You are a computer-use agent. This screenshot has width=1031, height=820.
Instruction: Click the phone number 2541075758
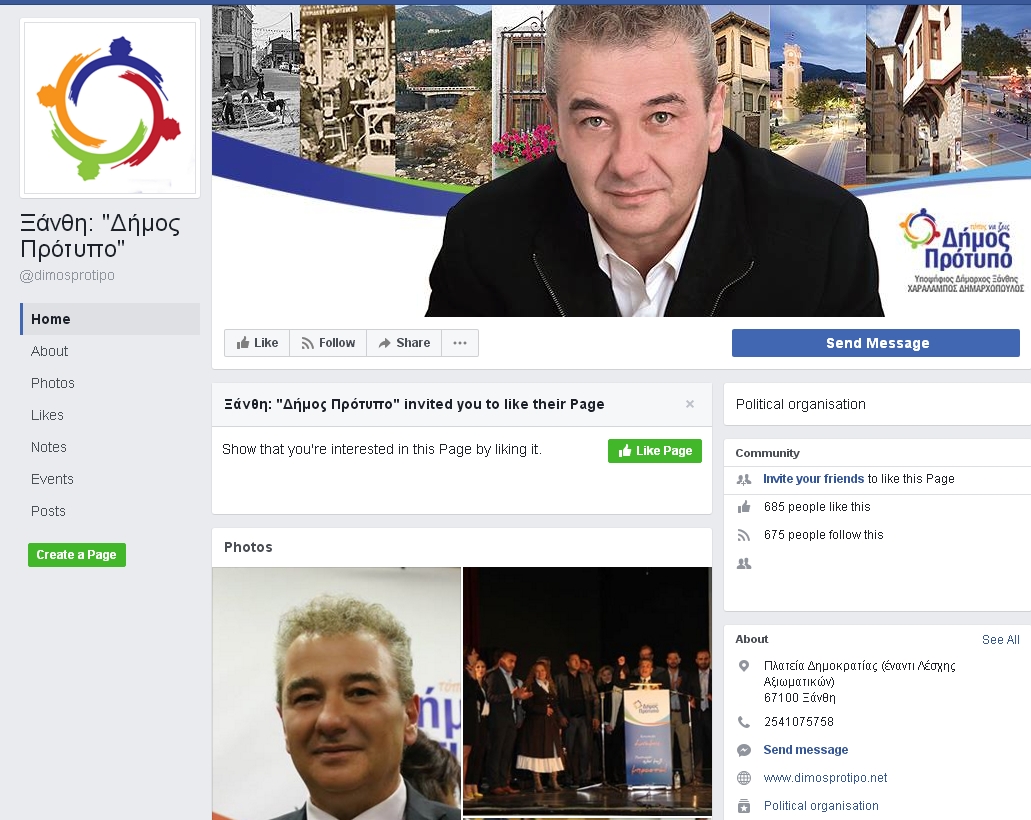[798, 722]
